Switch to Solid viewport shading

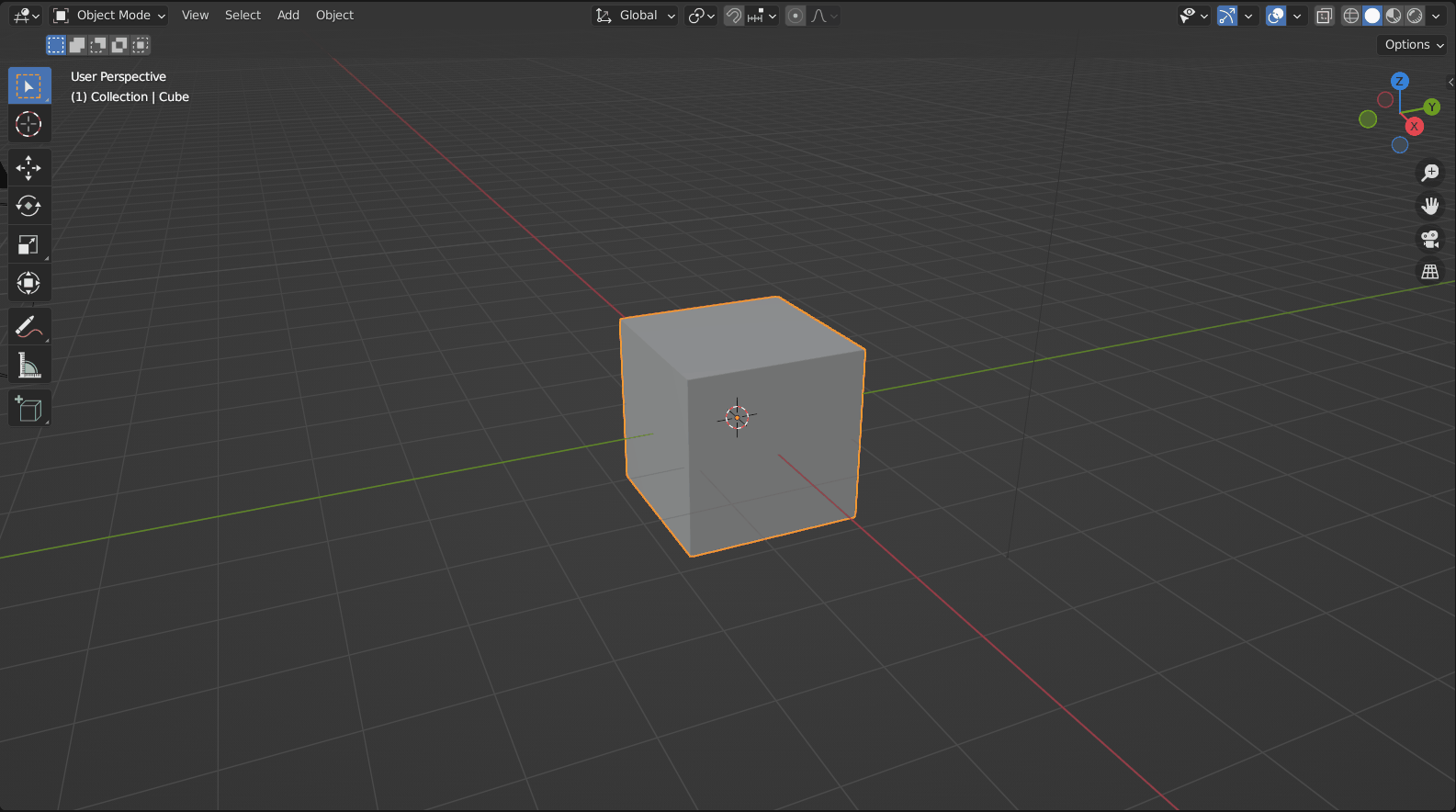click(1372, 16)
